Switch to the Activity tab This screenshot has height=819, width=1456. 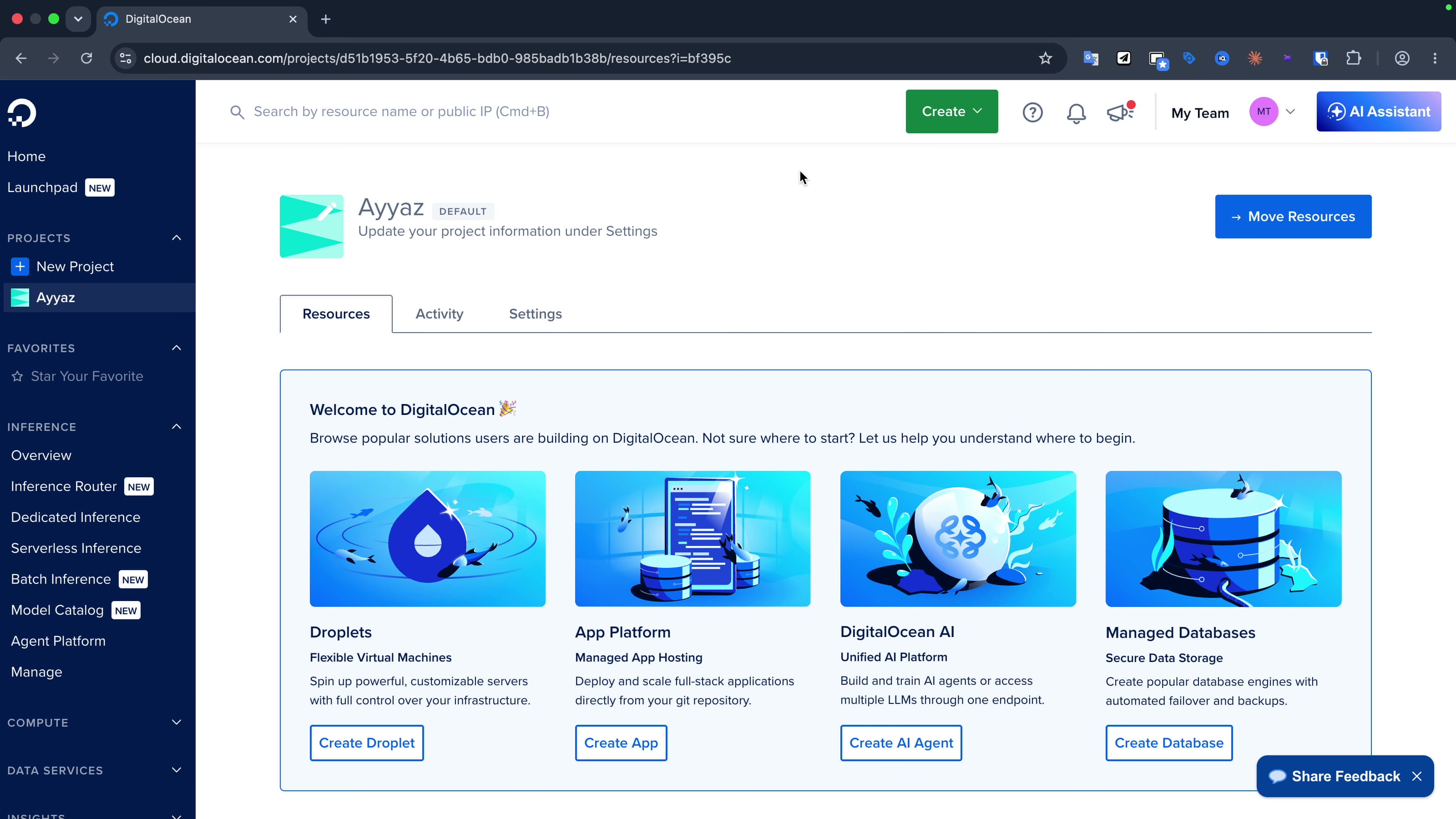(x=439, y=313)
